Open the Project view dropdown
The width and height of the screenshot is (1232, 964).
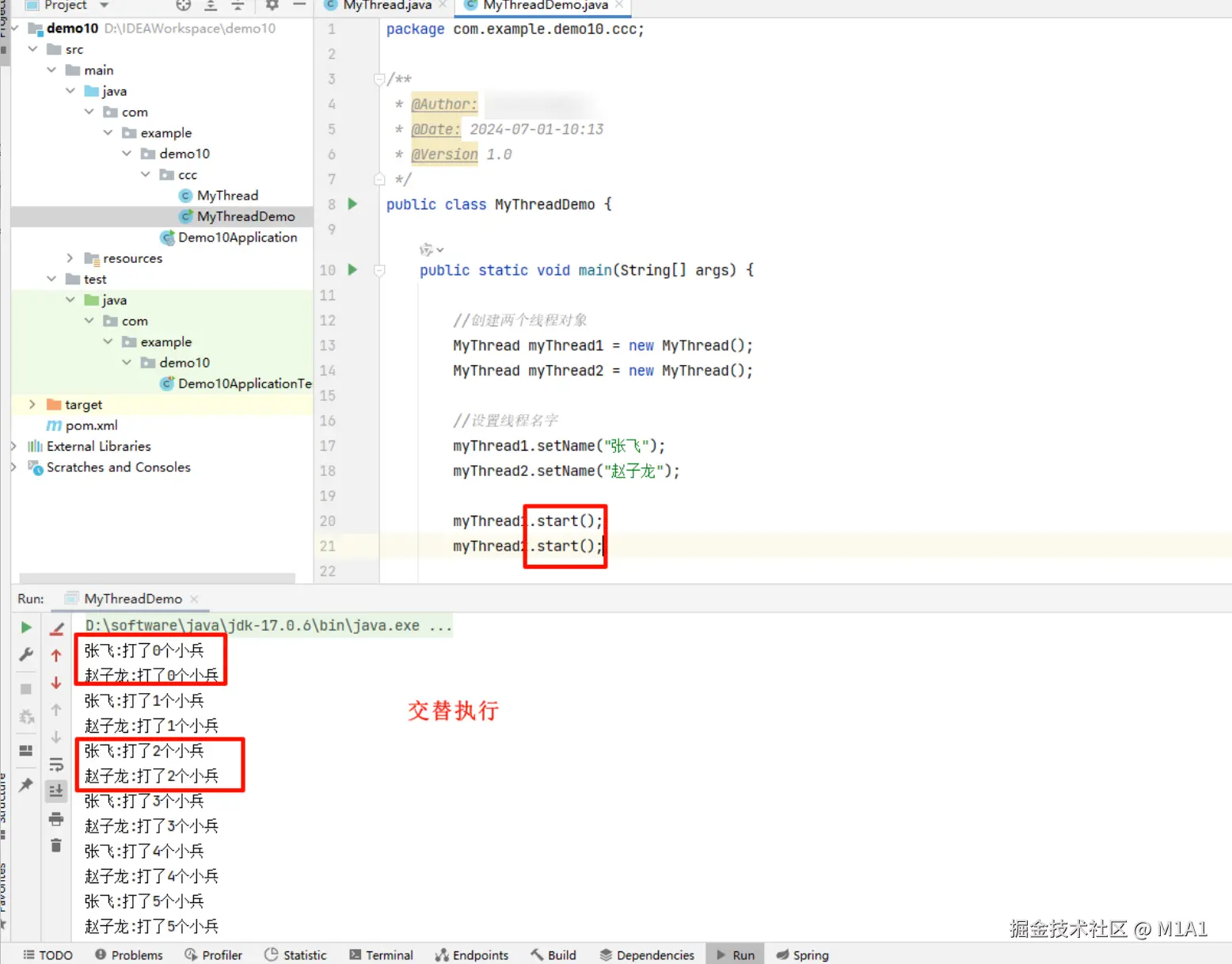click(104, 5)
